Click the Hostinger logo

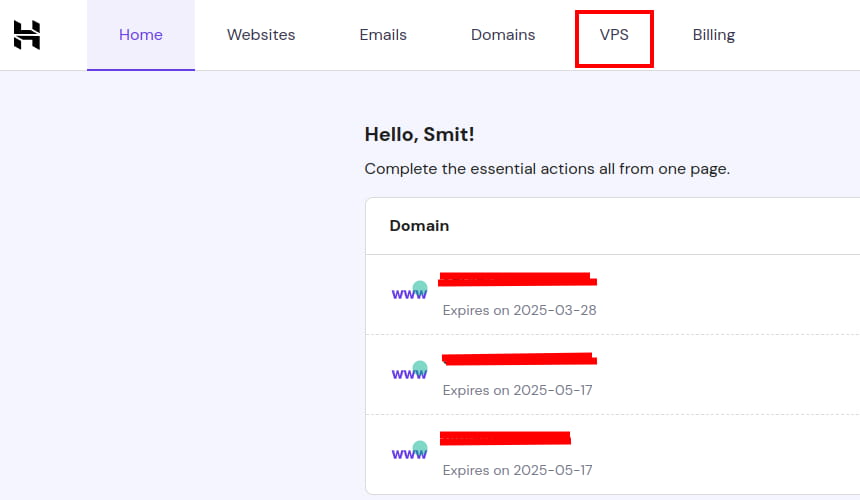(27, 35)
